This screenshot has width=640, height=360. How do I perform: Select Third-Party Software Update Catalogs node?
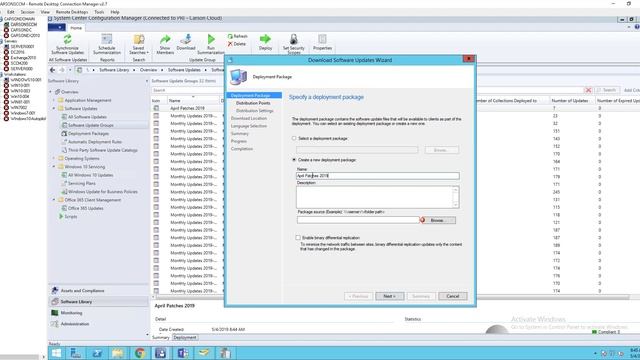[x=102, y=150]
